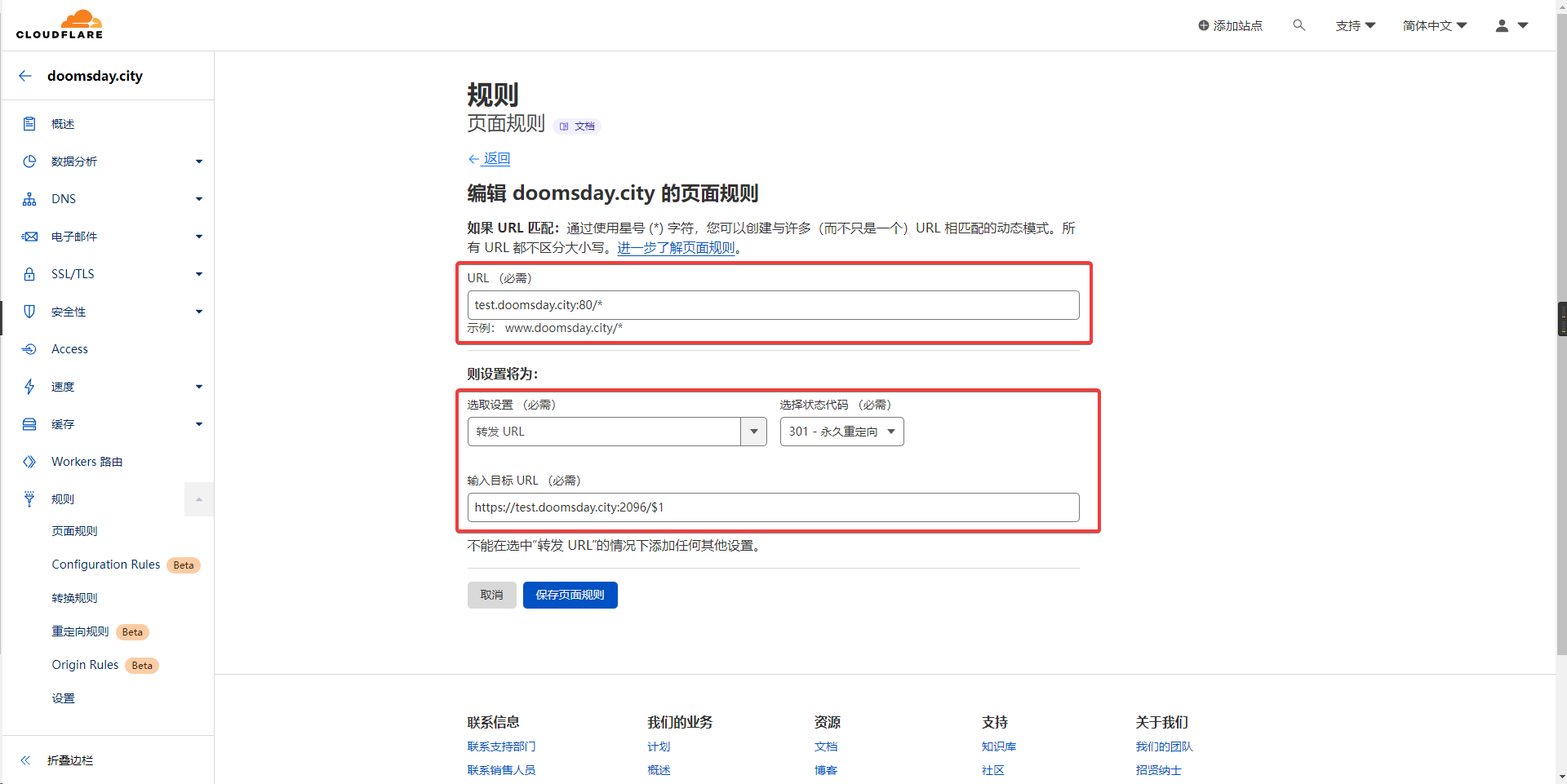Collapse sidebar with 折叠边栏 arrows
The image size is (1567, 784).
[x=26, y=760]
